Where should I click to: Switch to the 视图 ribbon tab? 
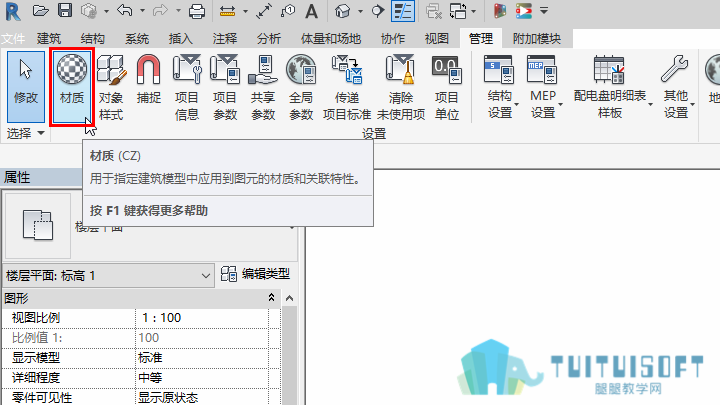(x=437, y=39)
